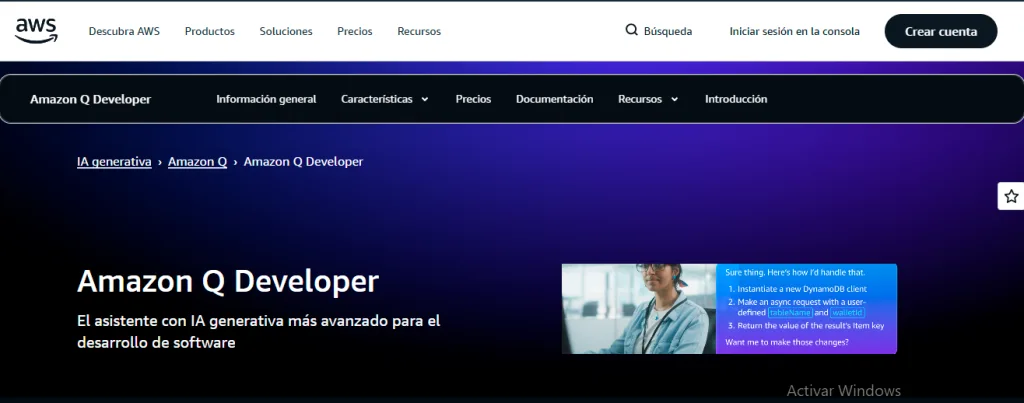Click IA generativa breadcrumb link

(x=114, y=161)
